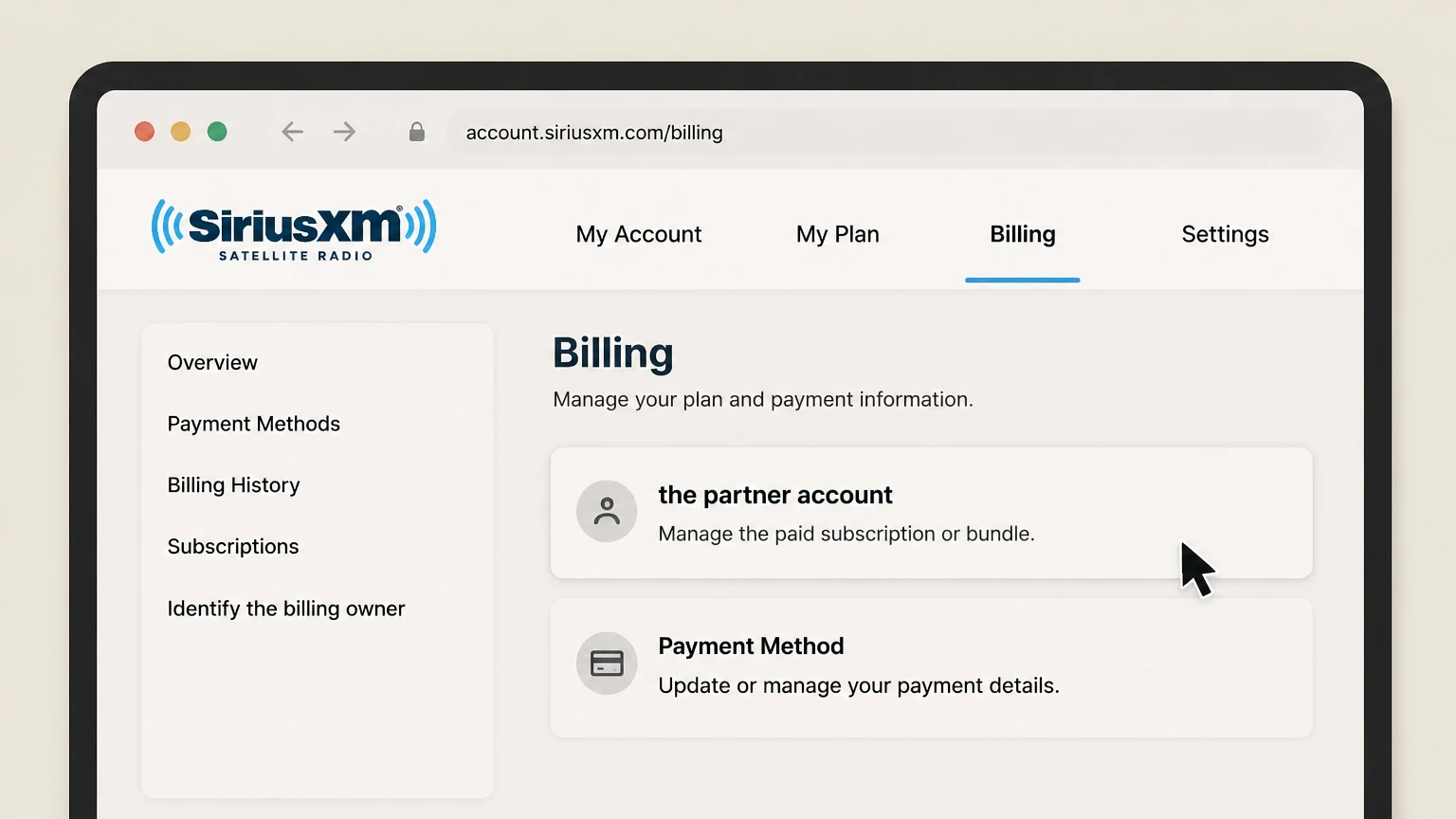
Task: Click the SiriusXM Satellite Radio logo
Action: (x=294, y=229)
